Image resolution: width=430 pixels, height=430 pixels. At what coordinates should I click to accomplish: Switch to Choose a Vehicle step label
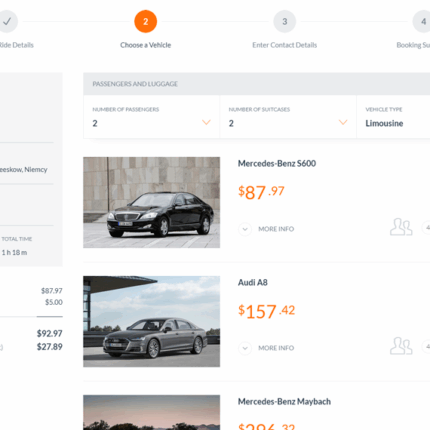tap(146, 45)
